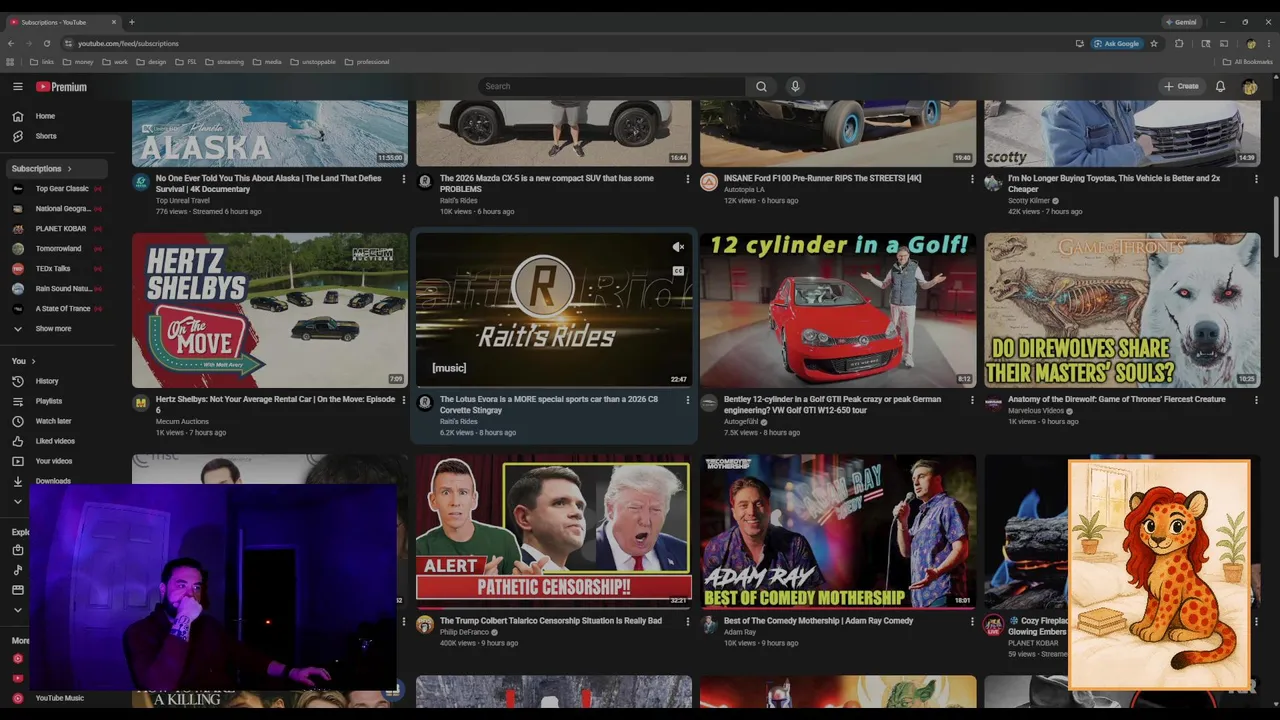Open the unstoppable bookmark folder

313,62
